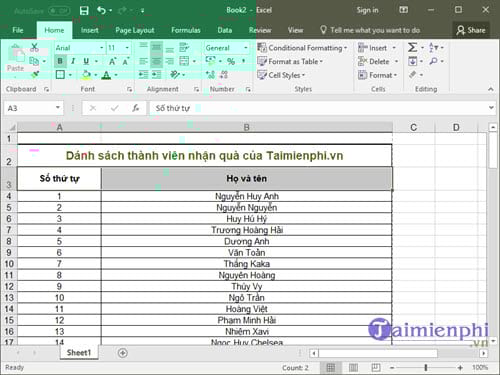Decrease decimal places
Screen dimensions: 500x375
coord(224,75)
